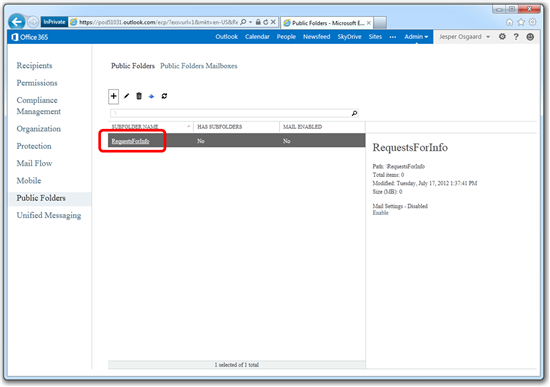The height and width of the screenshot is (387, 550).
Task: Refresh the public folders list
Action: click(164, 96)
